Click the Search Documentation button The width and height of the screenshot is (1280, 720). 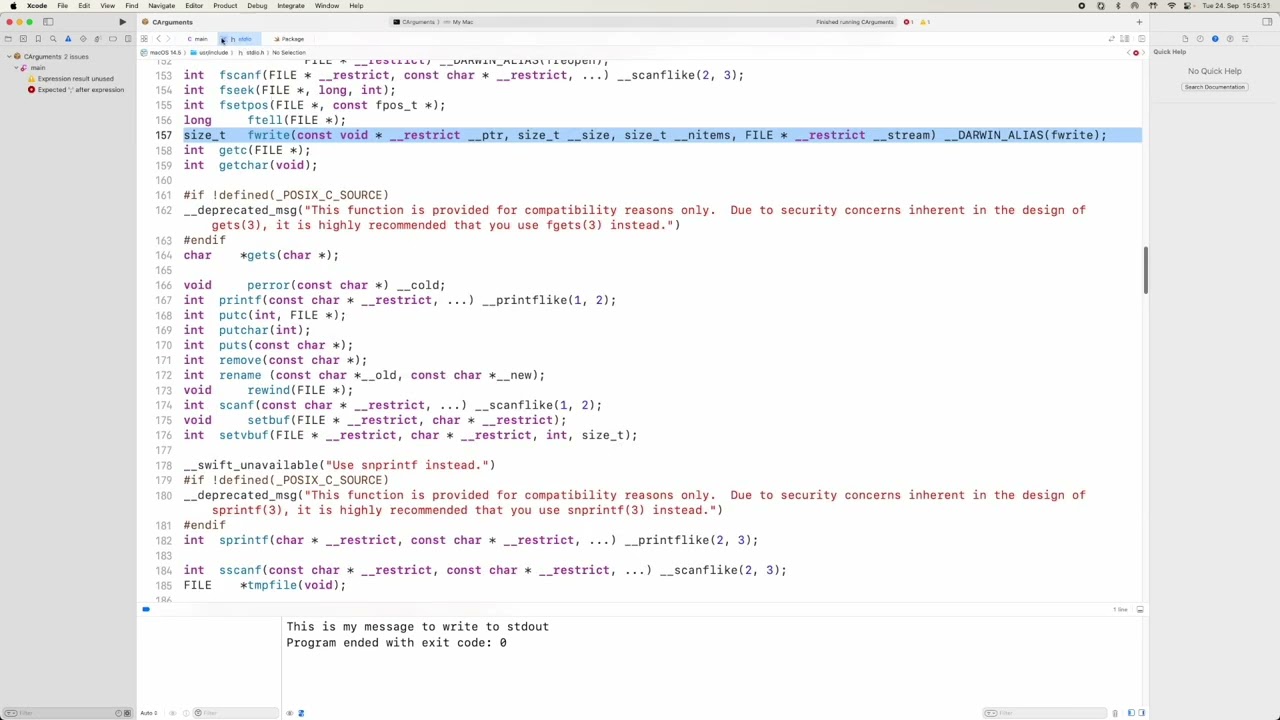(1214, 87)
